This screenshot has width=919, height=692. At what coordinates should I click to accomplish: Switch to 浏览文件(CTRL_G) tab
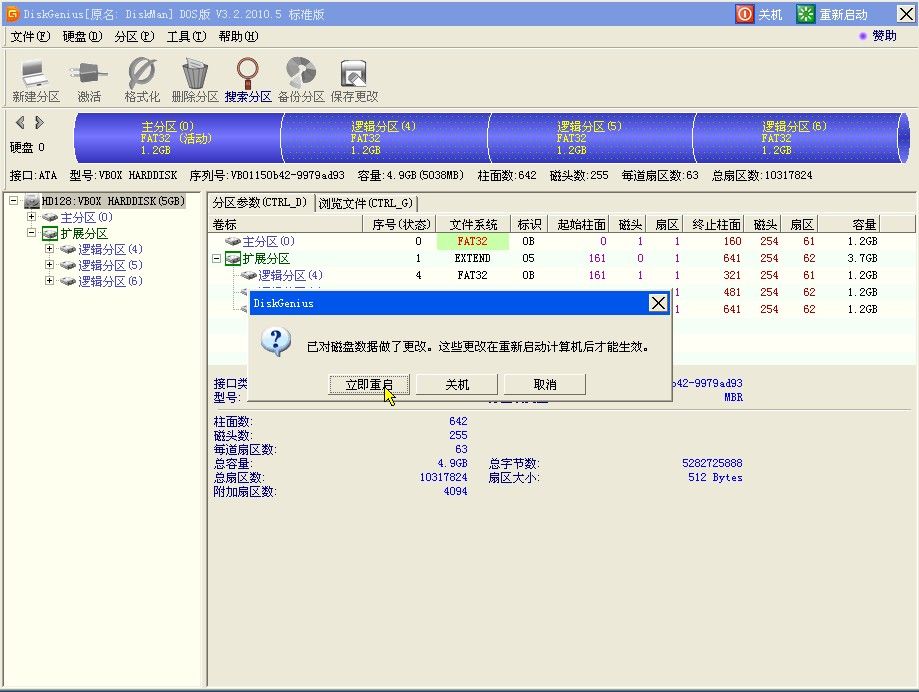pos(366,203)
